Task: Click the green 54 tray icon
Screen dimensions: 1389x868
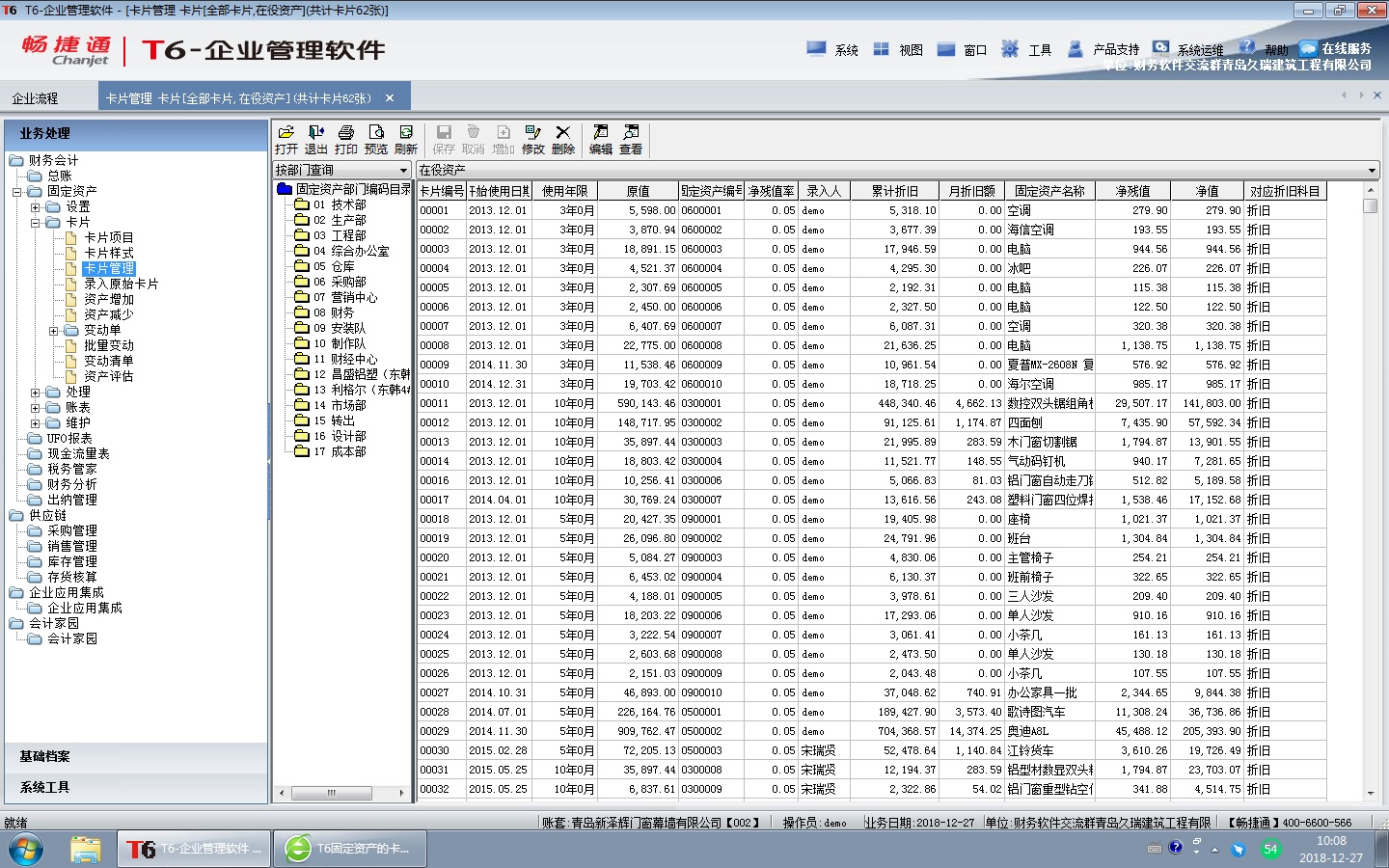Action: 1270,850
